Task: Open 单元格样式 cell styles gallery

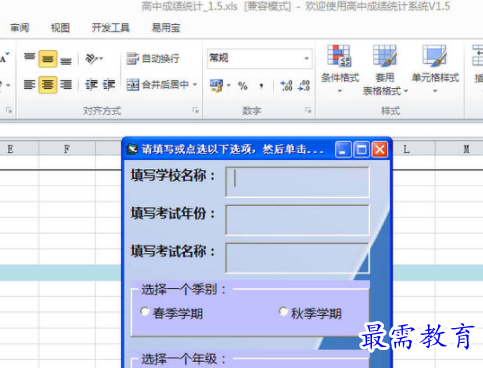Action: (435, 69)
